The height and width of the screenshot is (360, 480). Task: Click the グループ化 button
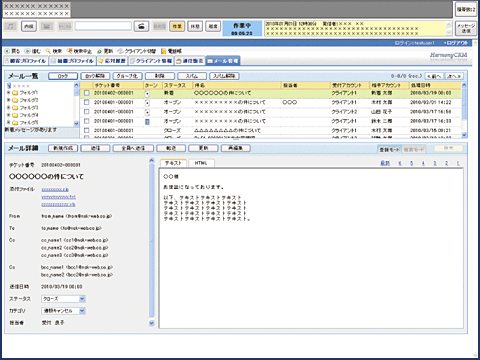point(127,76)
